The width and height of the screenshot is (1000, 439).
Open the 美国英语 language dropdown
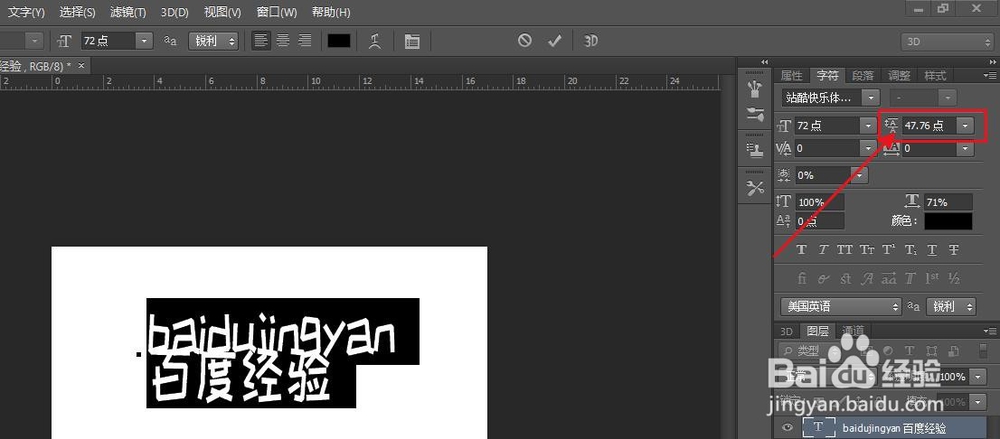[x=841, y=307]
